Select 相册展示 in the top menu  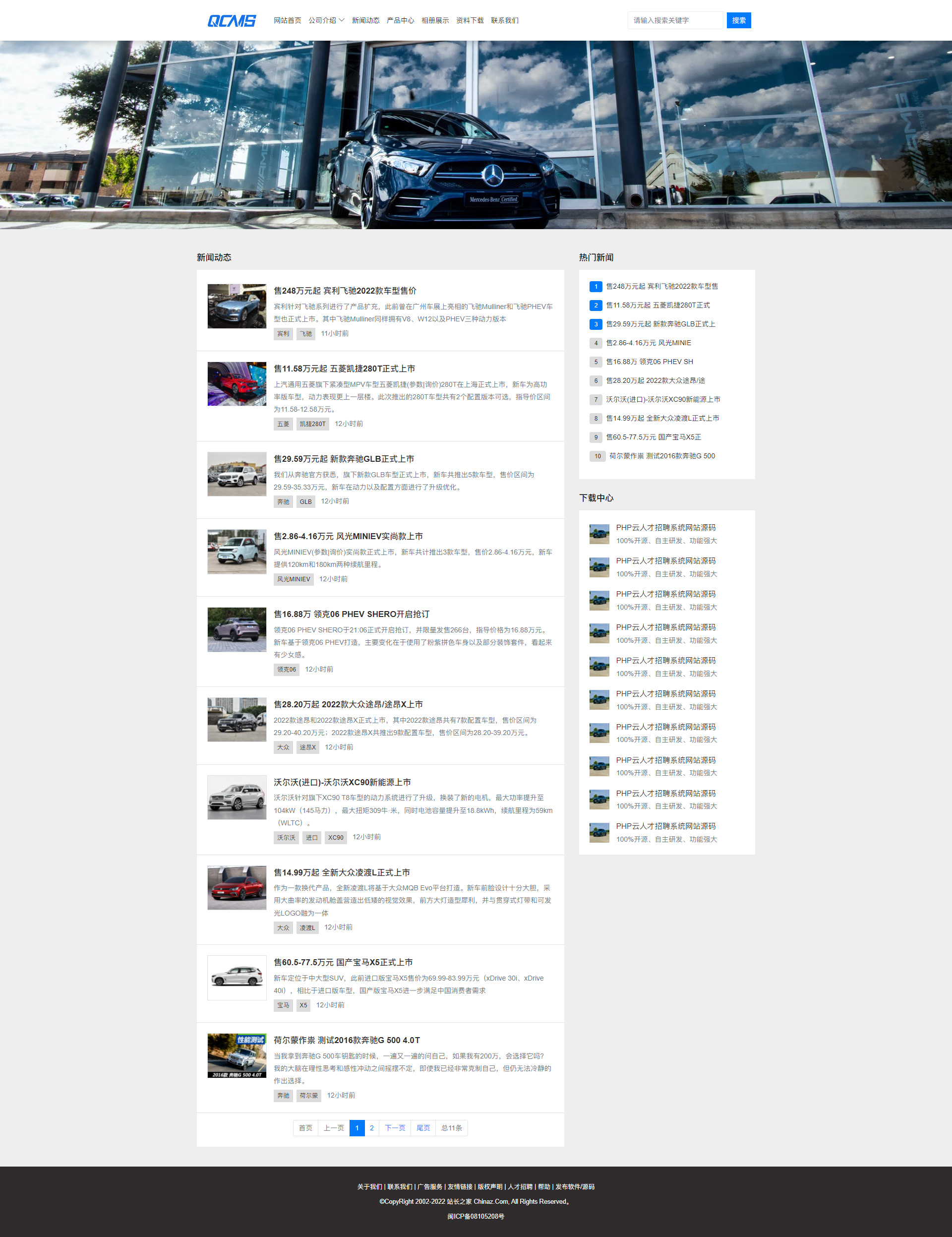tap(435, 20)
